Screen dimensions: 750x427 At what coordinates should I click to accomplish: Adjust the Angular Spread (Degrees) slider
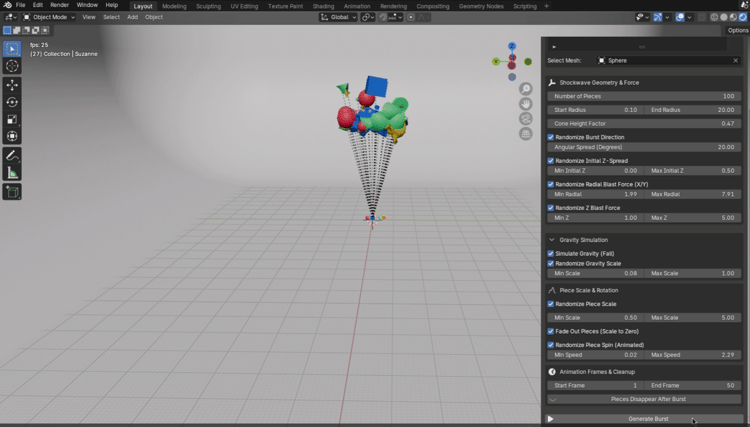click(x=644, y=147)
